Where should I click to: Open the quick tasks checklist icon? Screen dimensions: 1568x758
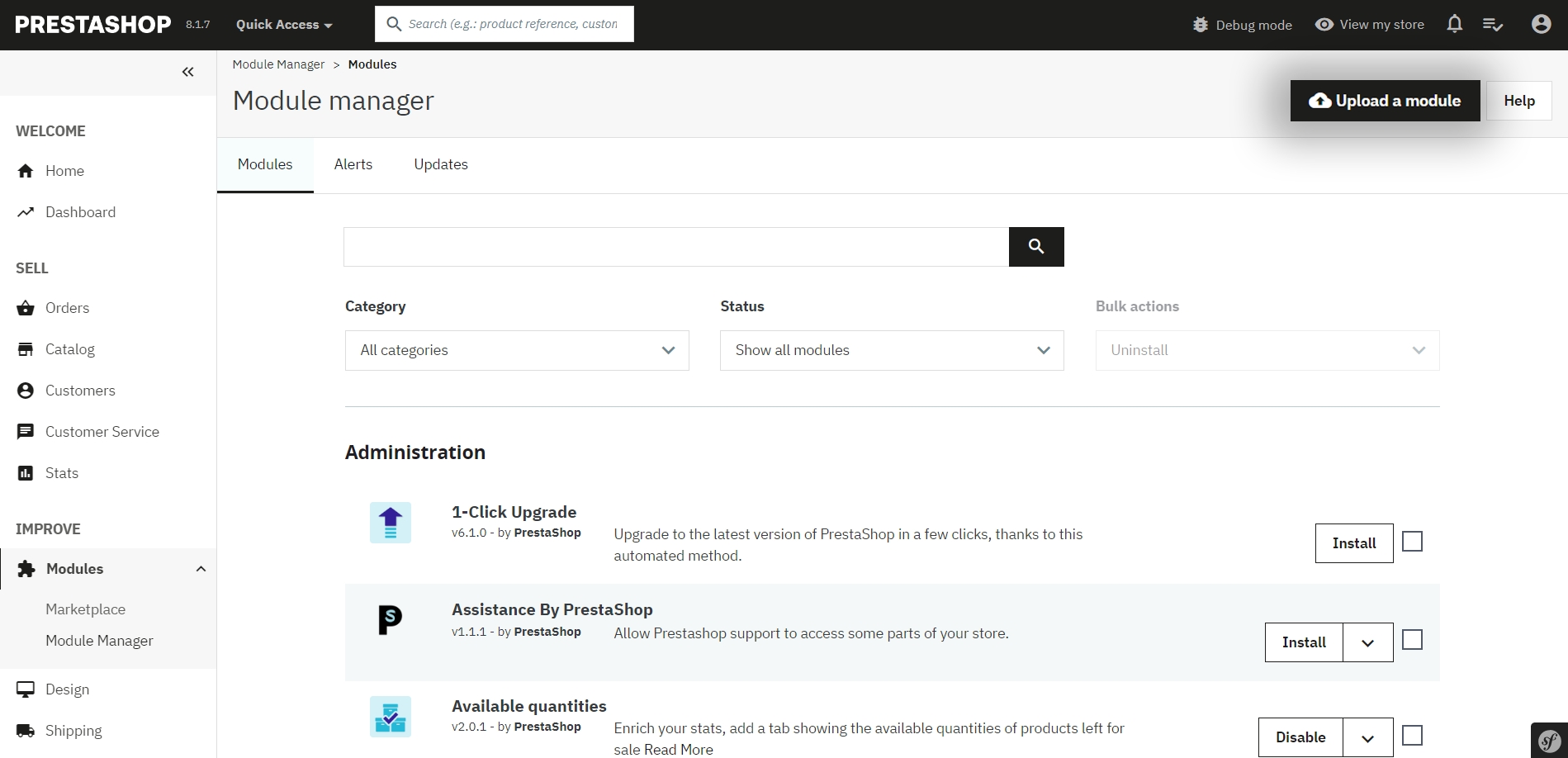coord(1492,25)
